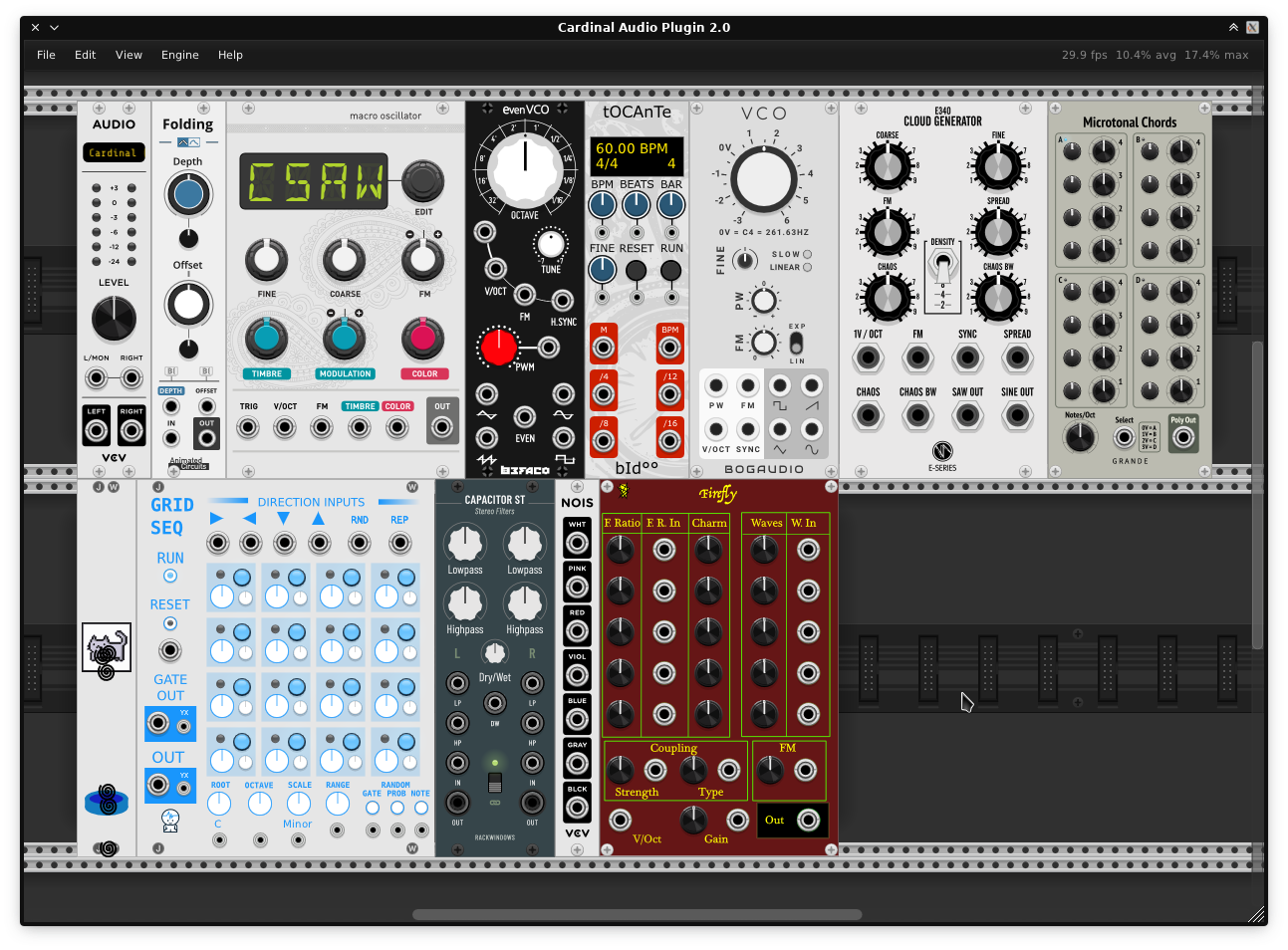Open the Cardinal device selector in Audio module
The height and width of the screenshot is (950, 1288).
(114, 152)
